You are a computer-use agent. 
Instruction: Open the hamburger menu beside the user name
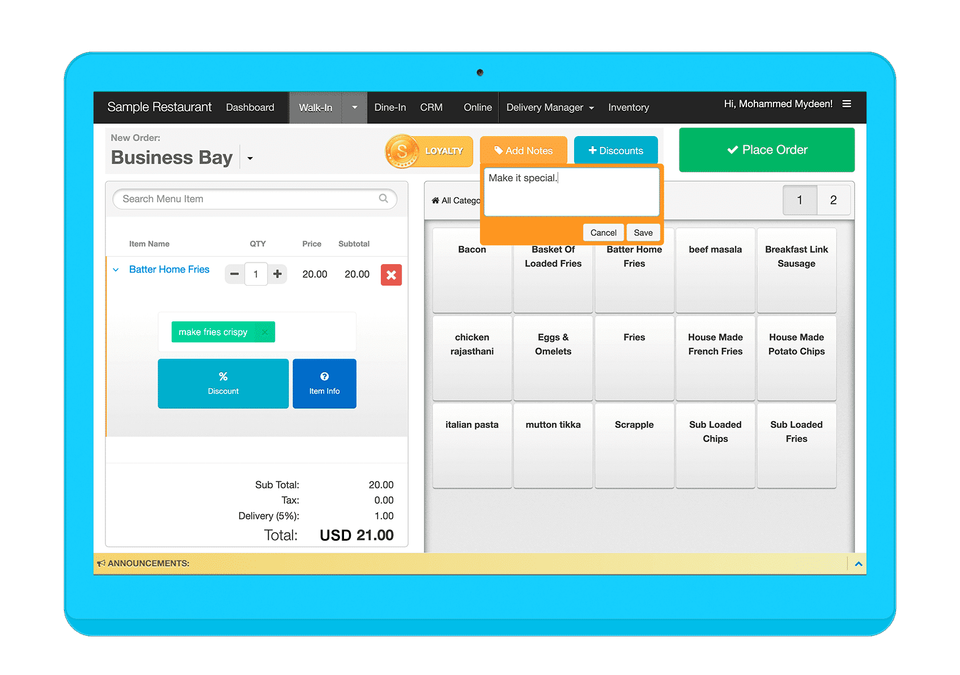coord(847,104)
